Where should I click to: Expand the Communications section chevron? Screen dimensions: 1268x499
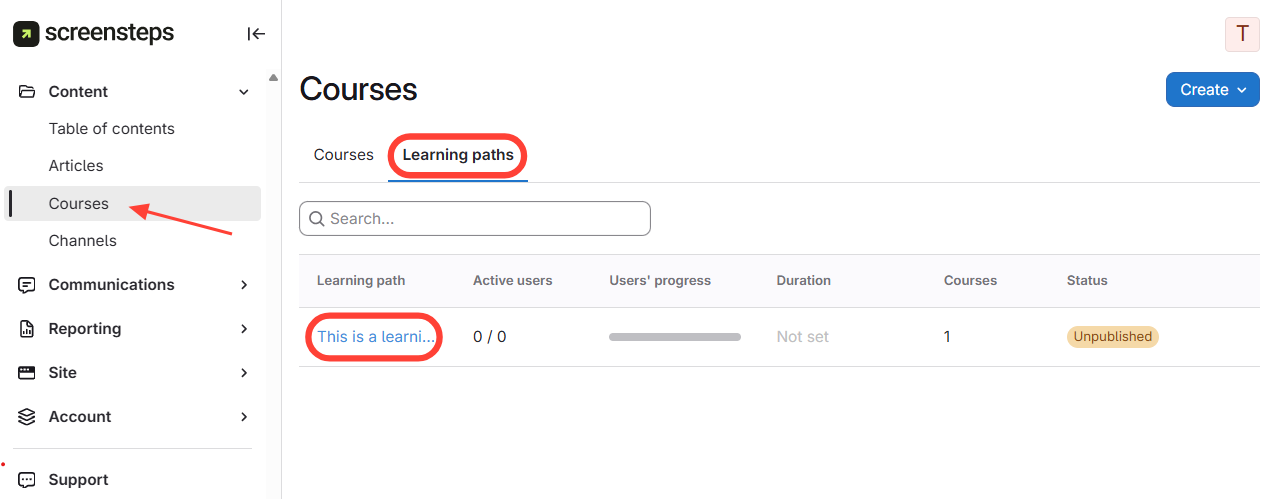(243, 285)
